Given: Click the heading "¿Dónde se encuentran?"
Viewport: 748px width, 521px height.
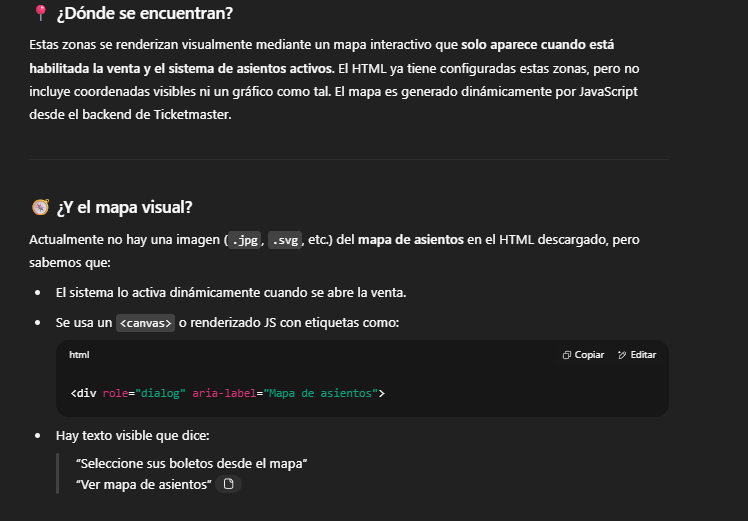Looking at the screenshot, I should click(145, 13).
